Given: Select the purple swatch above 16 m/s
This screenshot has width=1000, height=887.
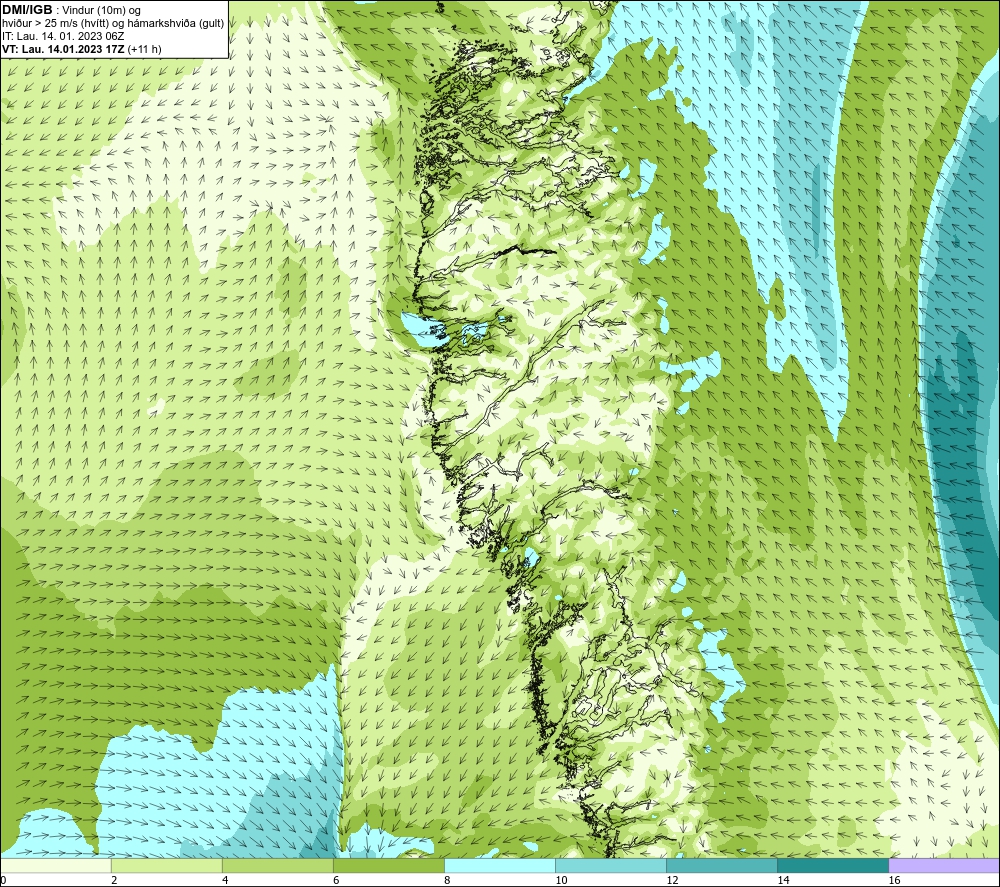Looking at the screenshot, I should [x=945, y=865].
